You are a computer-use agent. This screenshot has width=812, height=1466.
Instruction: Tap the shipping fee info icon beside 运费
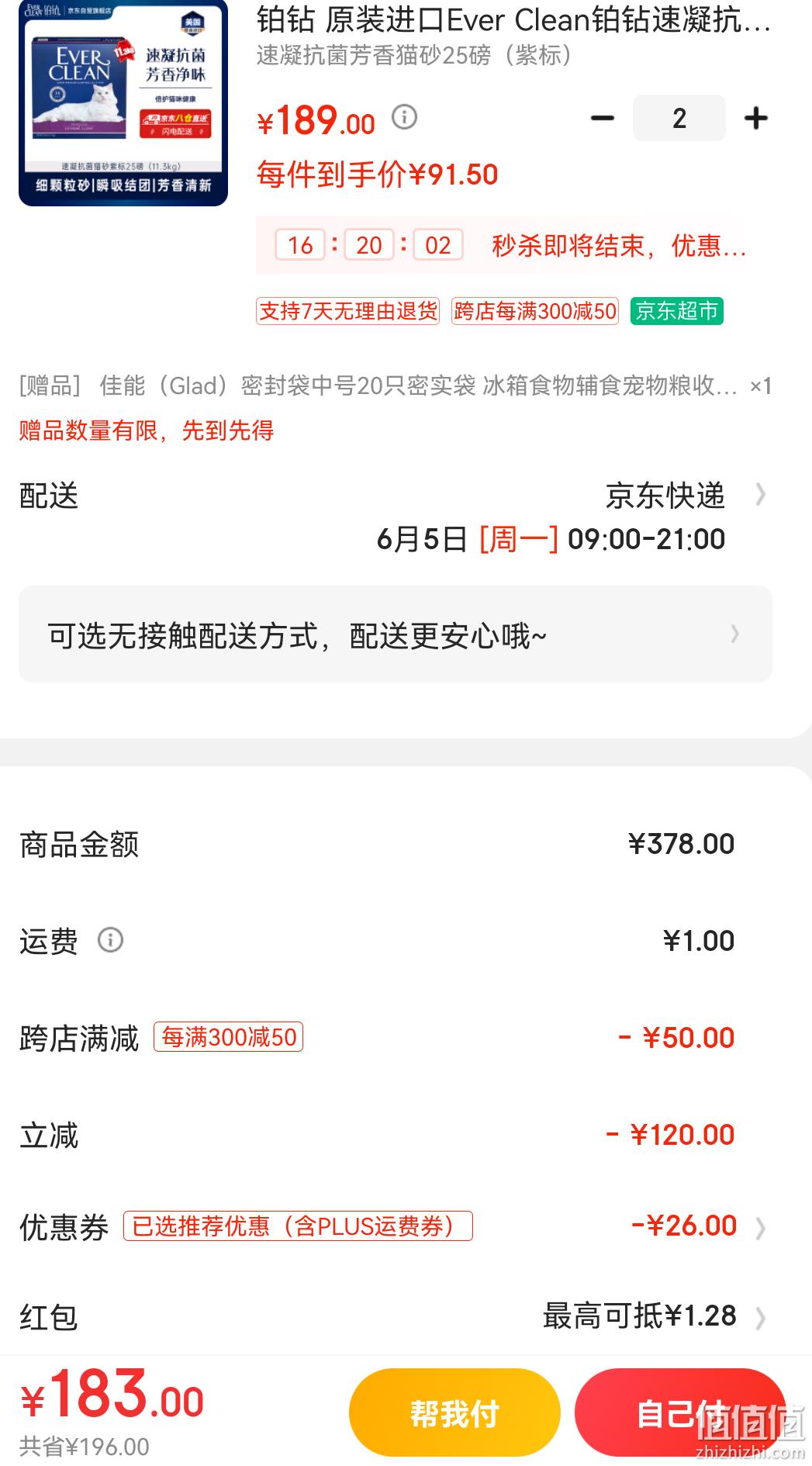(110, 940)
